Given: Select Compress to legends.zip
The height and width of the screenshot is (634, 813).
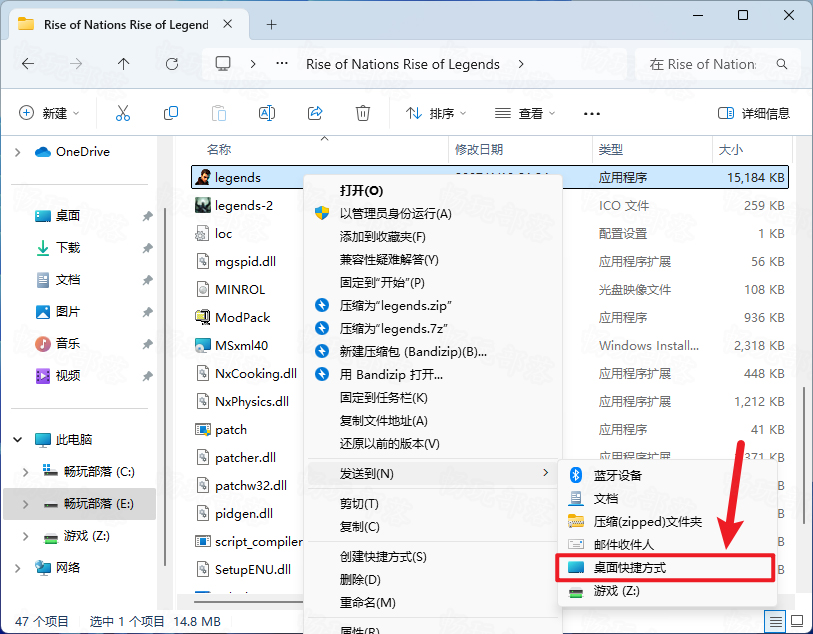Looking at the screenshot, I should pos(396,306).
